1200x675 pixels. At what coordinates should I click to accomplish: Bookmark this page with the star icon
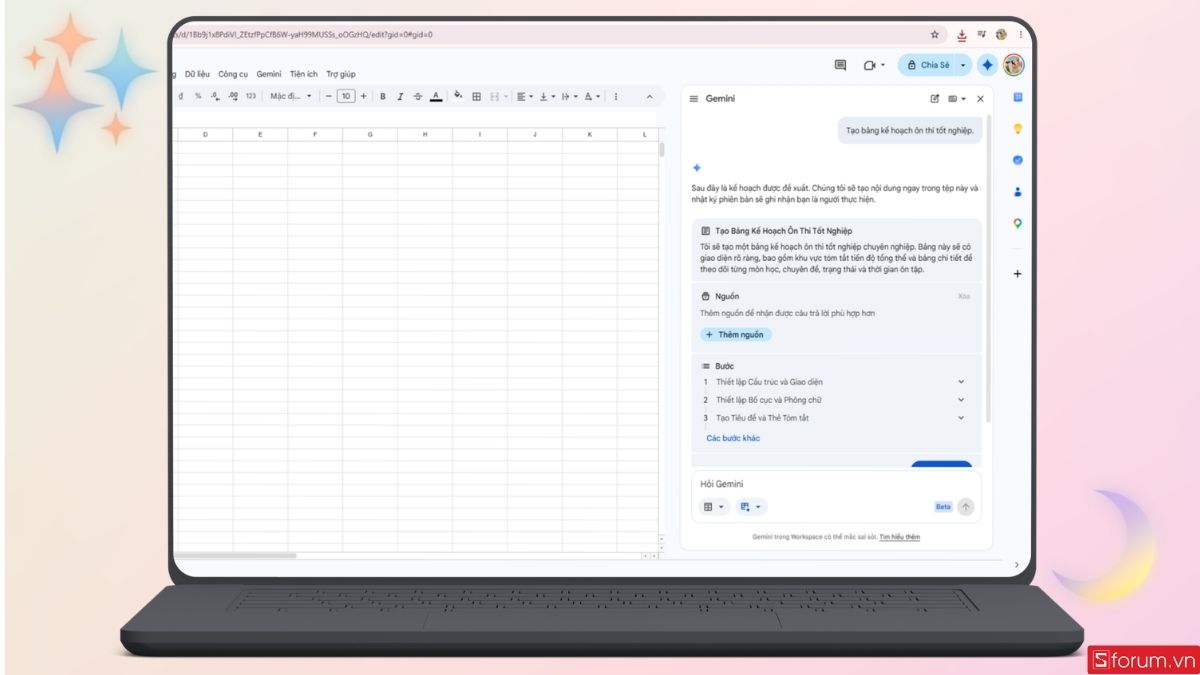coord(935,34)
